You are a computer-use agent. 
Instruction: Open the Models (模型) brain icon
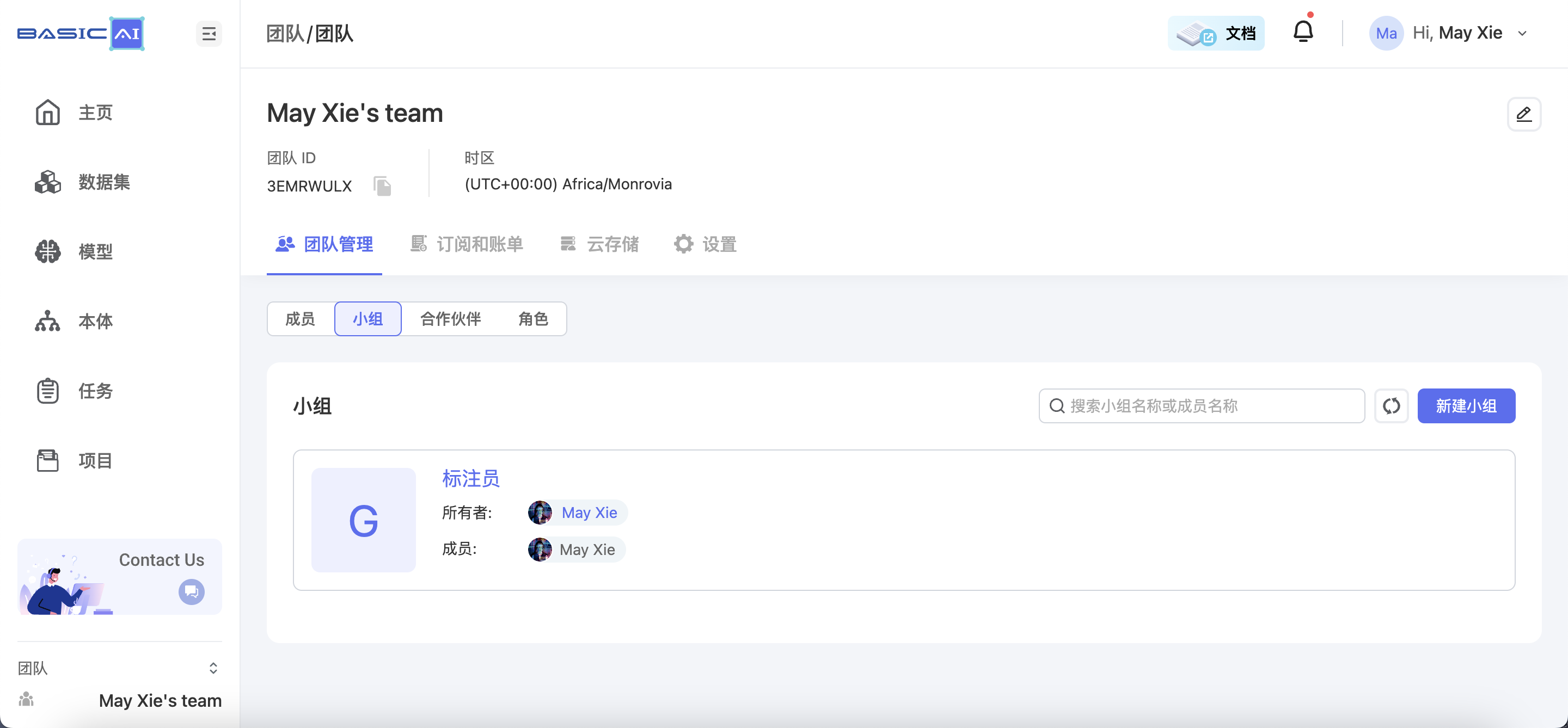pyautogui.click(x=47, y=251)
